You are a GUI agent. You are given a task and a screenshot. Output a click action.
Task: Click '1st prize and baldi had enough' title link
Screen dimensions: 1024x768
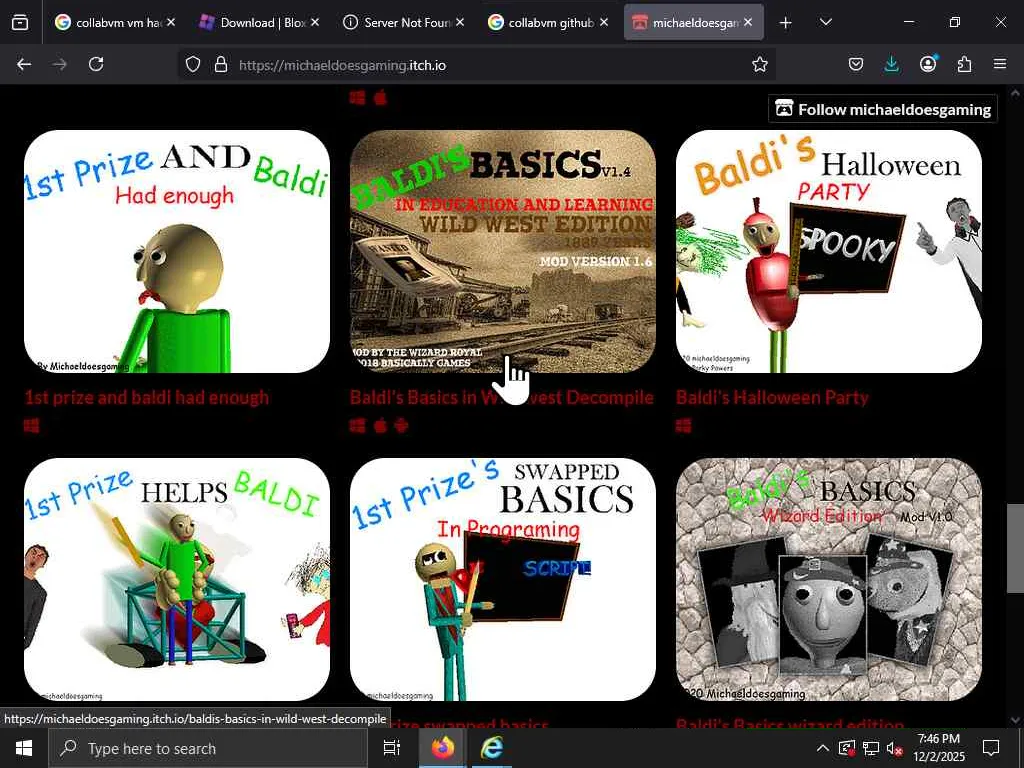[147, 397]
